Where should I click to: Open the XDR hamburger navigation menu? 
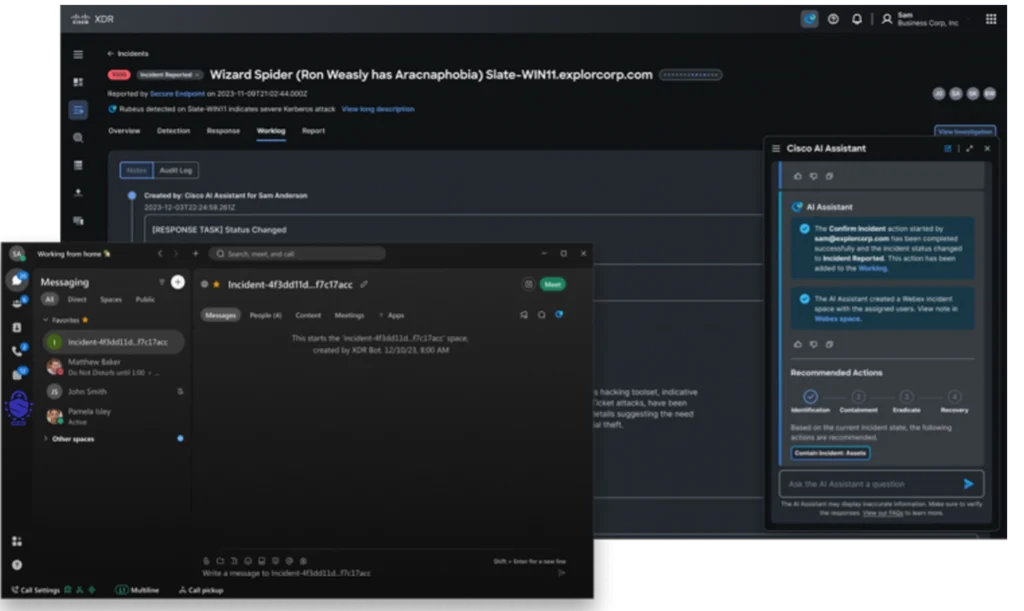(x=78, y=54)
